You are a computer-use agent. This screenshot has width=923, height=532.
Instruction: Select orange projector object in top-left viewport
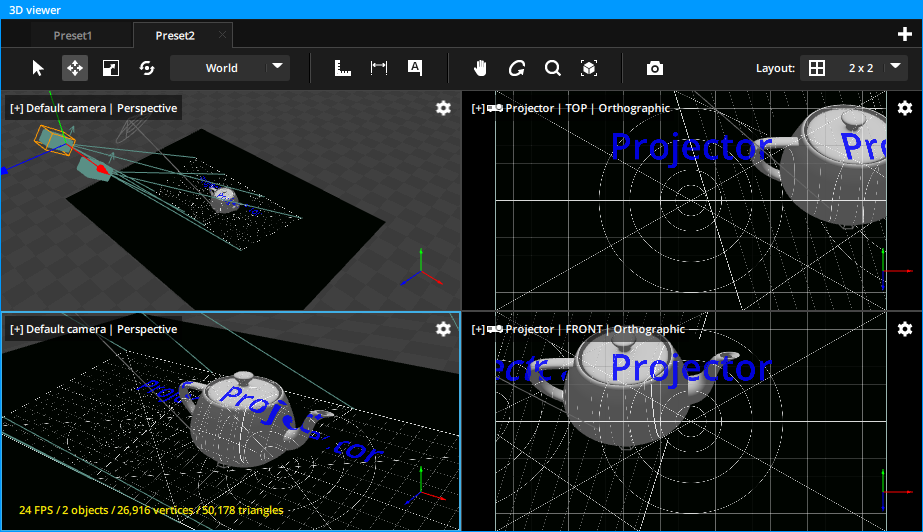54,140
